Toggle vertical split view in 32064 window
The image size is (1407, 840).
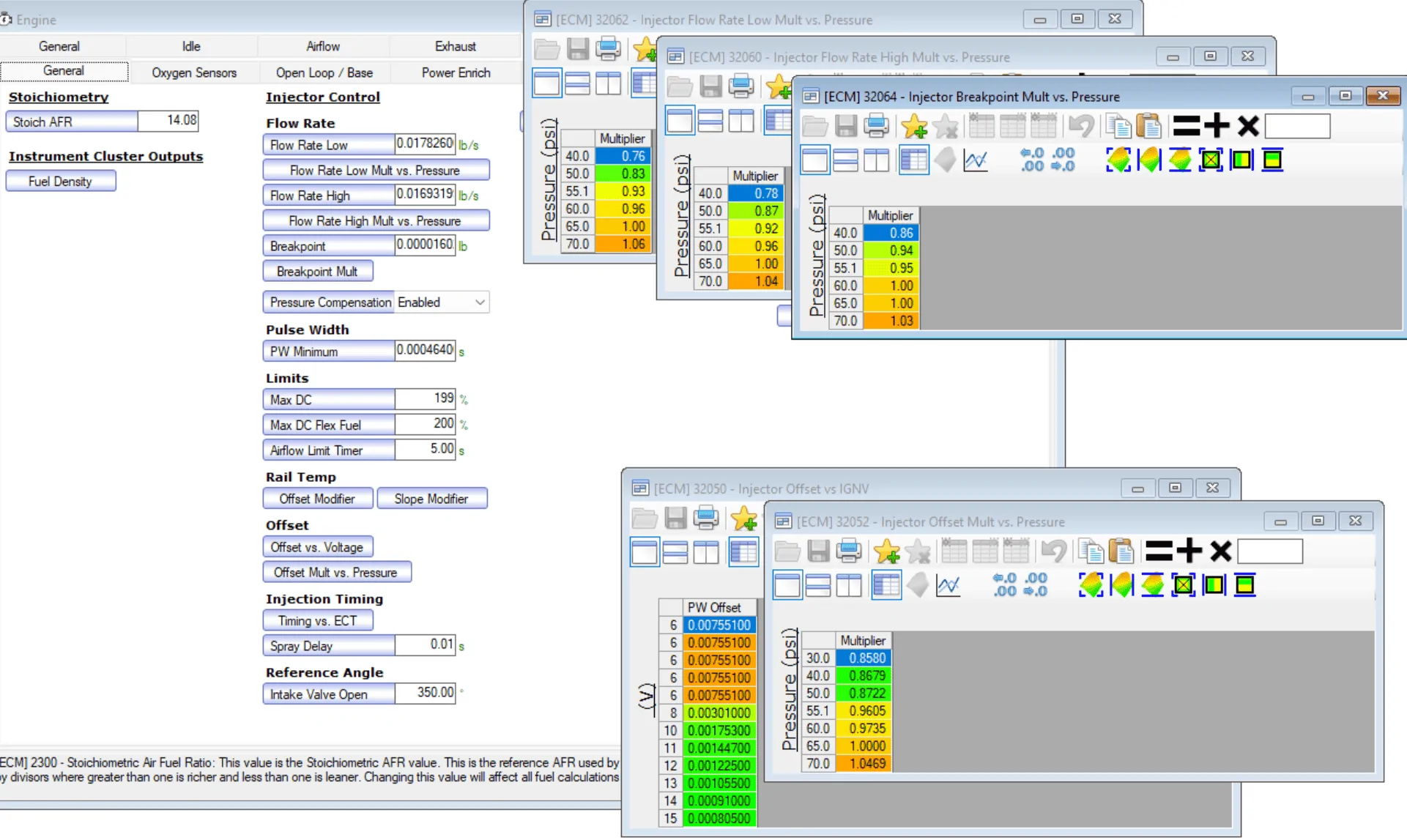coord(876,160)
